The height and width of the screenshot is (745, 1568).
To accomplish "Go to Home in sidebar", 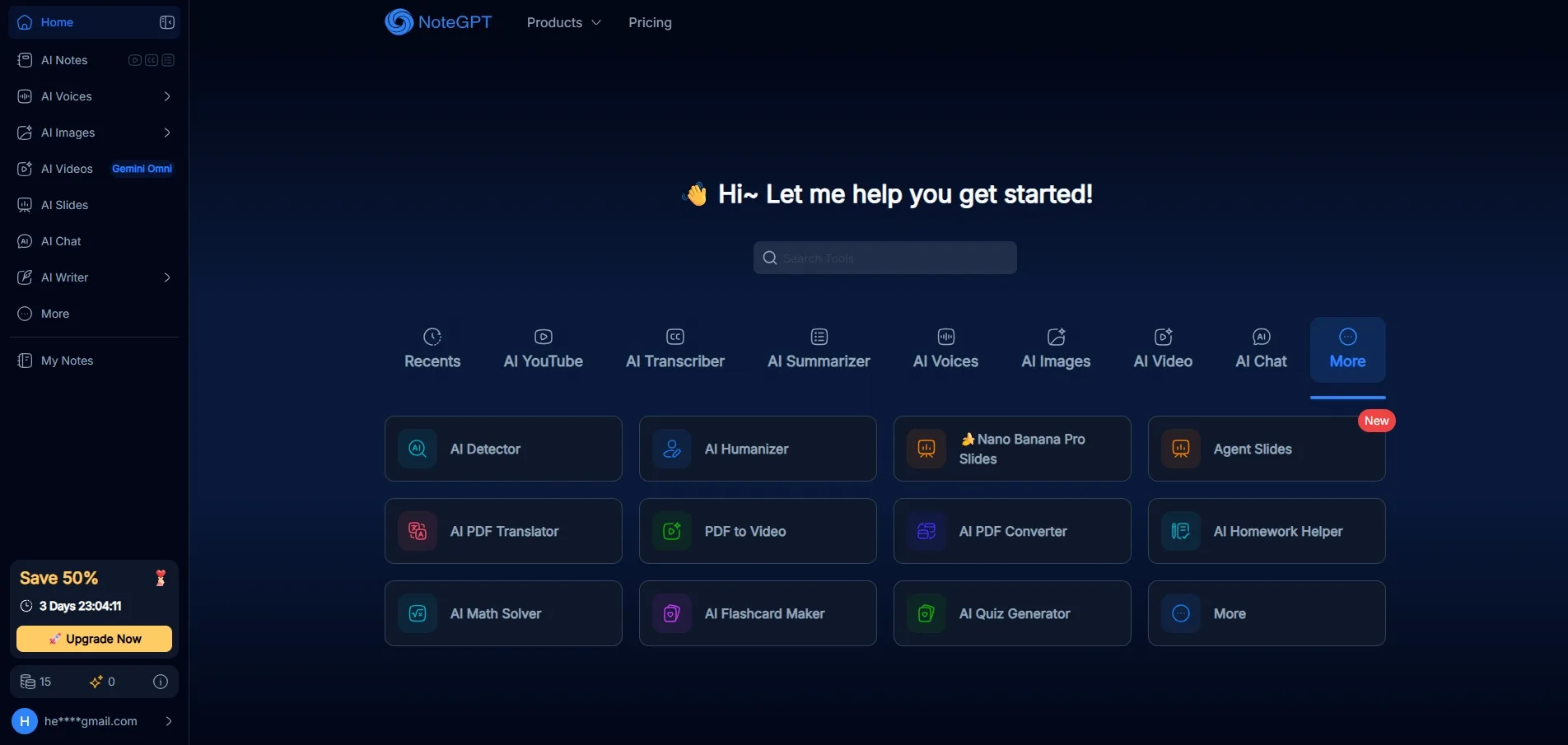I will (x=94, y=22).
